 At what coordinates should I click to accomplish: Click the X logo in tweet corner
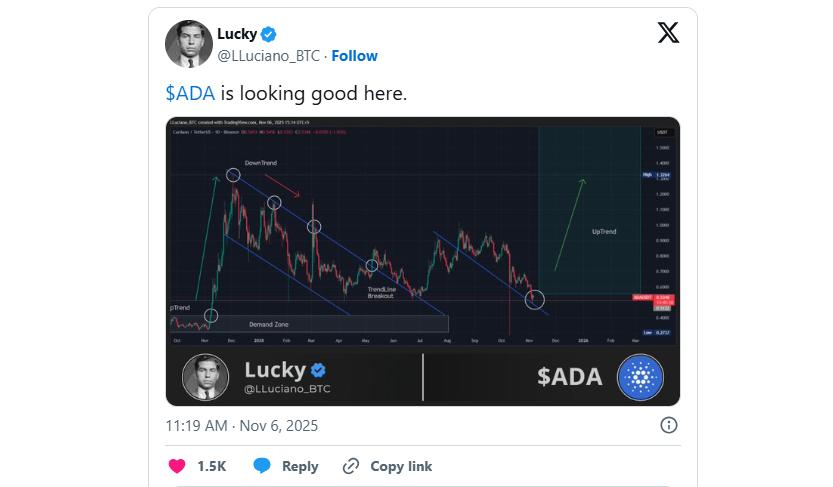pos(668,33)
